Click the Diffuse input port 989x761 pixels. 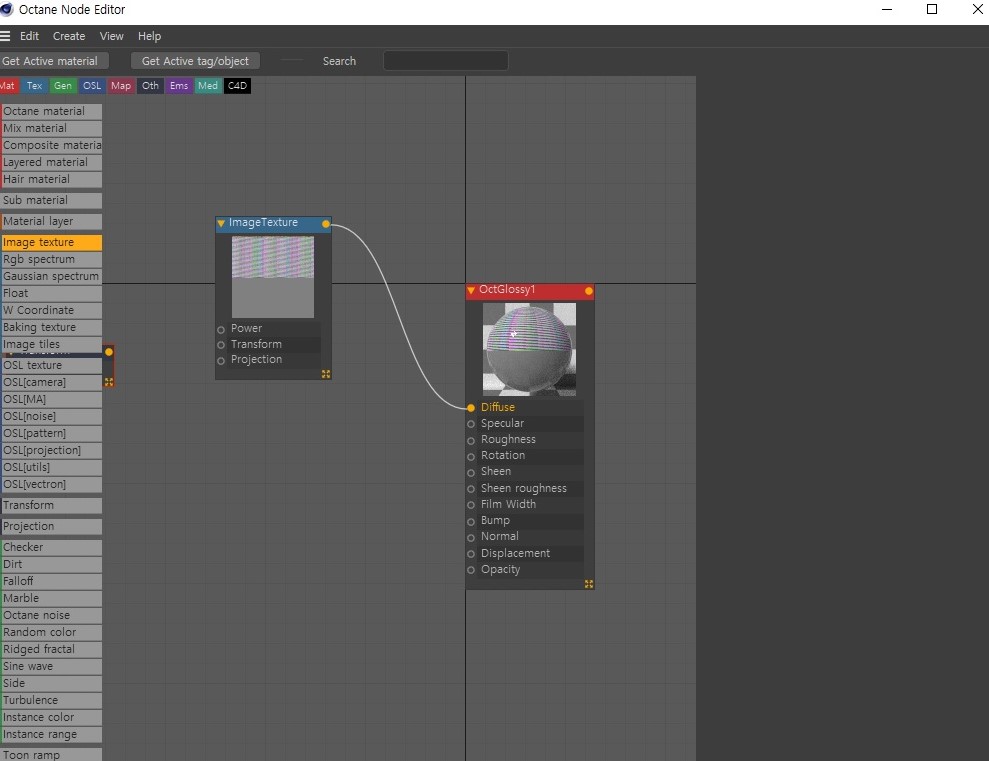[x=471, y=408]
